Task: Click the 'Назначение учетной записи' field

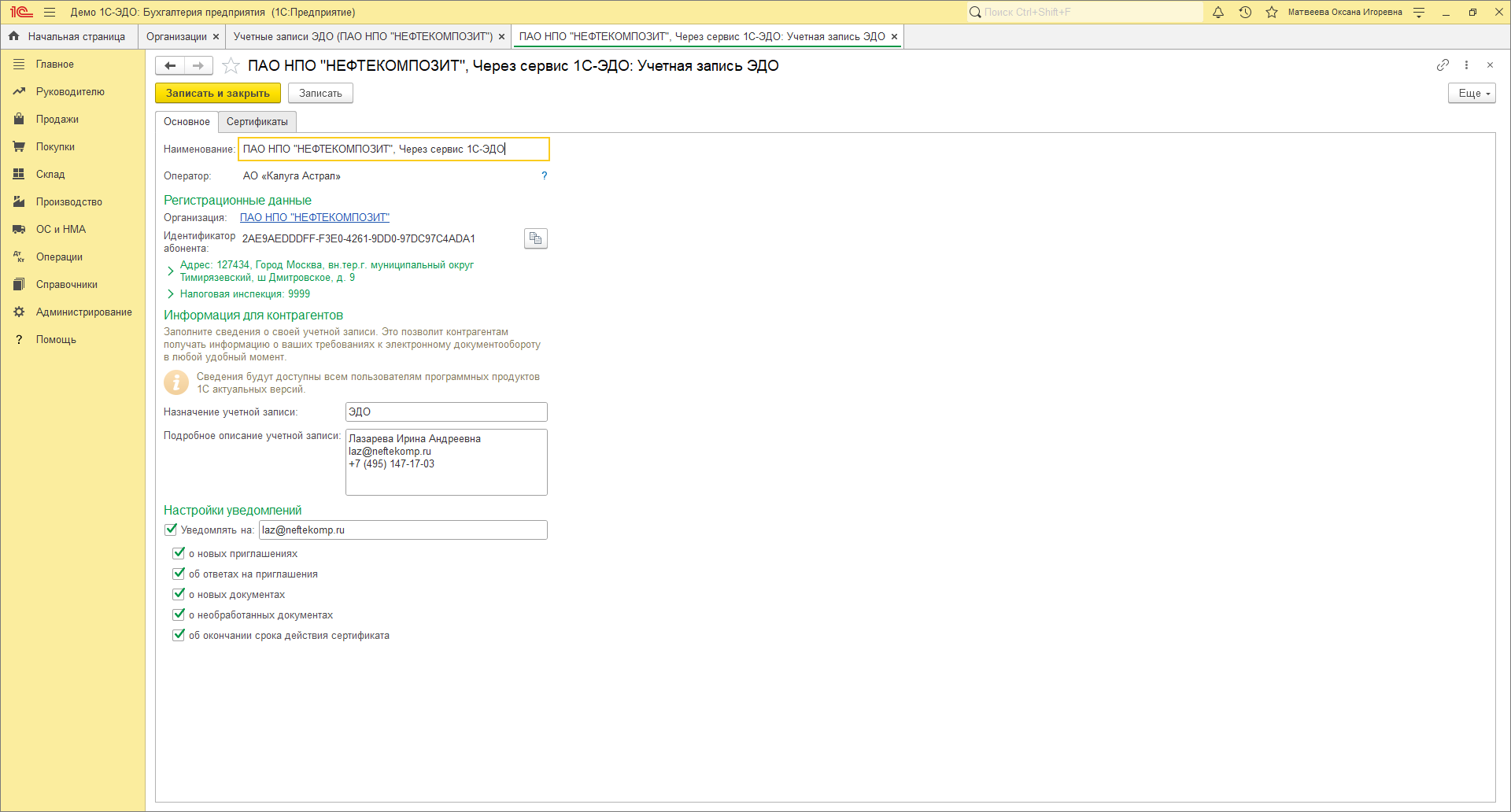Action: click(445, 412)
